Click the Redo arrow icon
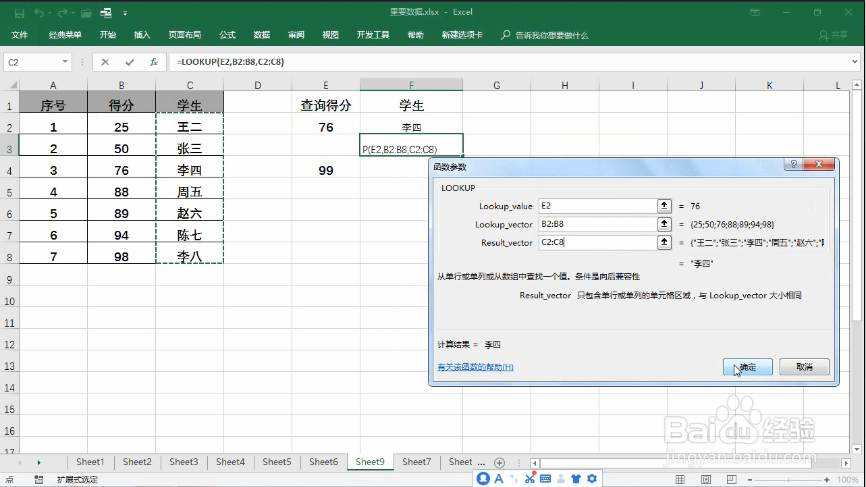Image resolution: width=866 pixels, height=487 pixels. click(x=62, y=13)
